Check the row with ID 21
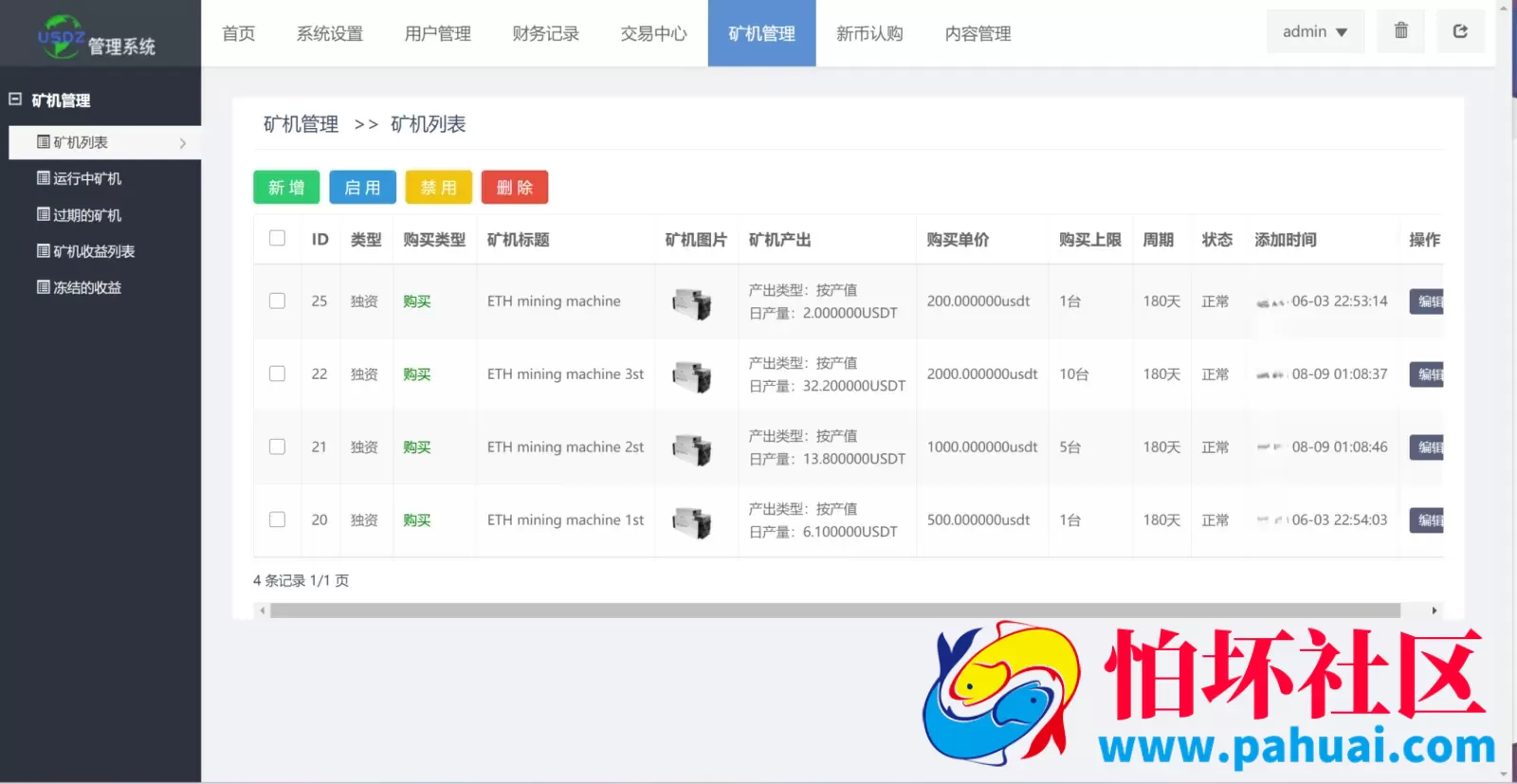Image resolution: width=1517 pixels, height=784 pixels. click(x=277, y=447)
